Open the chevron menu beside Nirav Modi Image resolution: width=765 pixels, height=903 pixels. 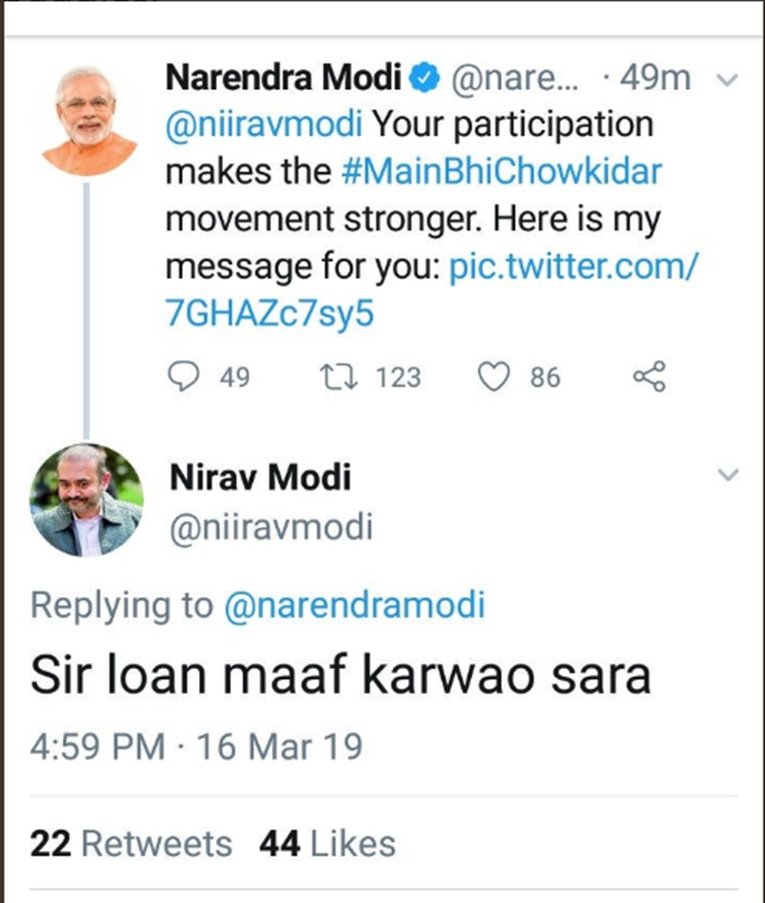[730, 474]
